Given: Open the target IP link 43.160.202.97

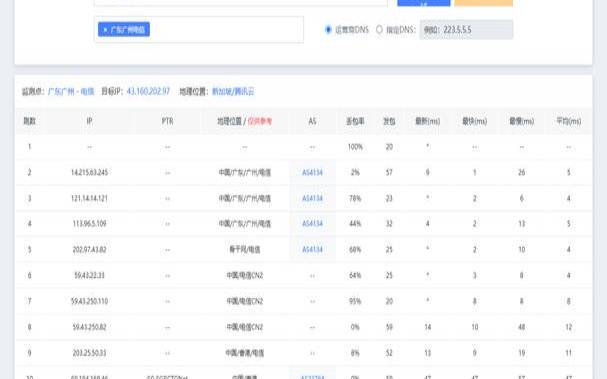Looking at the screenshot, I should point(148,91).
